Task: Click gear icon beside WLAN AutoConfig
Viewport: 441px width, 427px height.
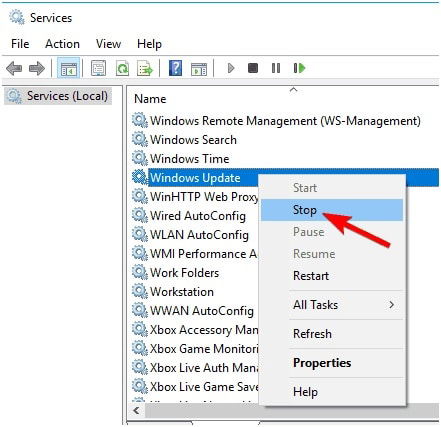Action: point(140,234)
